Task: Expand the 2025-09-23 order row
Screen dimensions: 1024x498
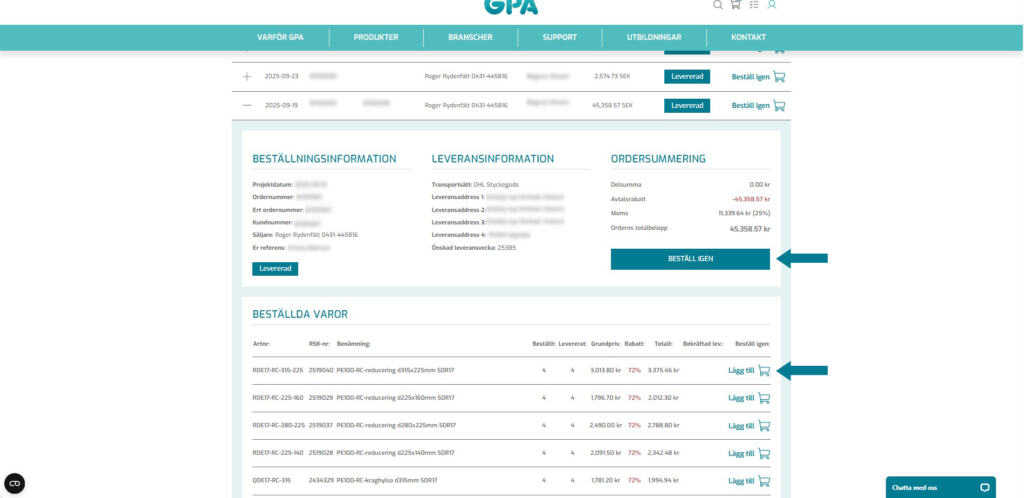Action: (x=247, y=77)
